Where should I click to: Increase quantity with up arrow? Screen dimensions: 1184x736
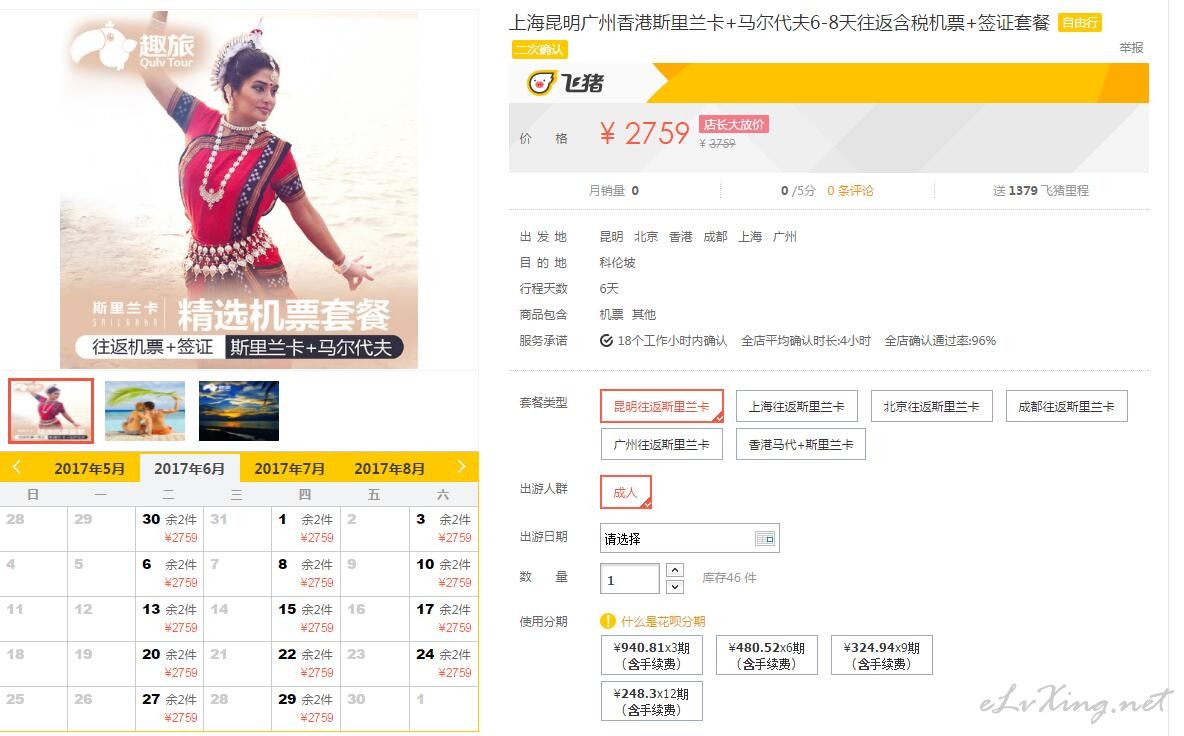click(x=674, y=570)
